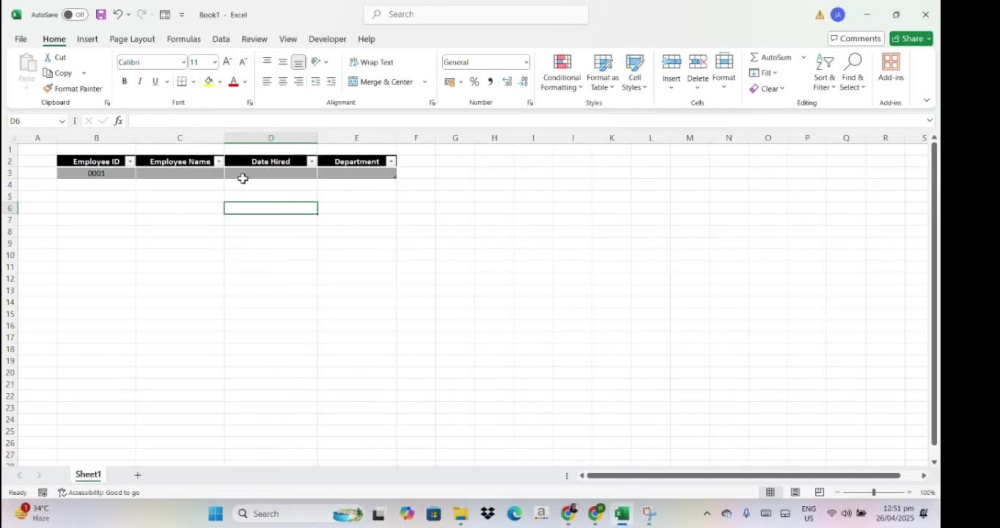Open the Borders icon
1000x528 pixels.
click(x=182, y=82)
